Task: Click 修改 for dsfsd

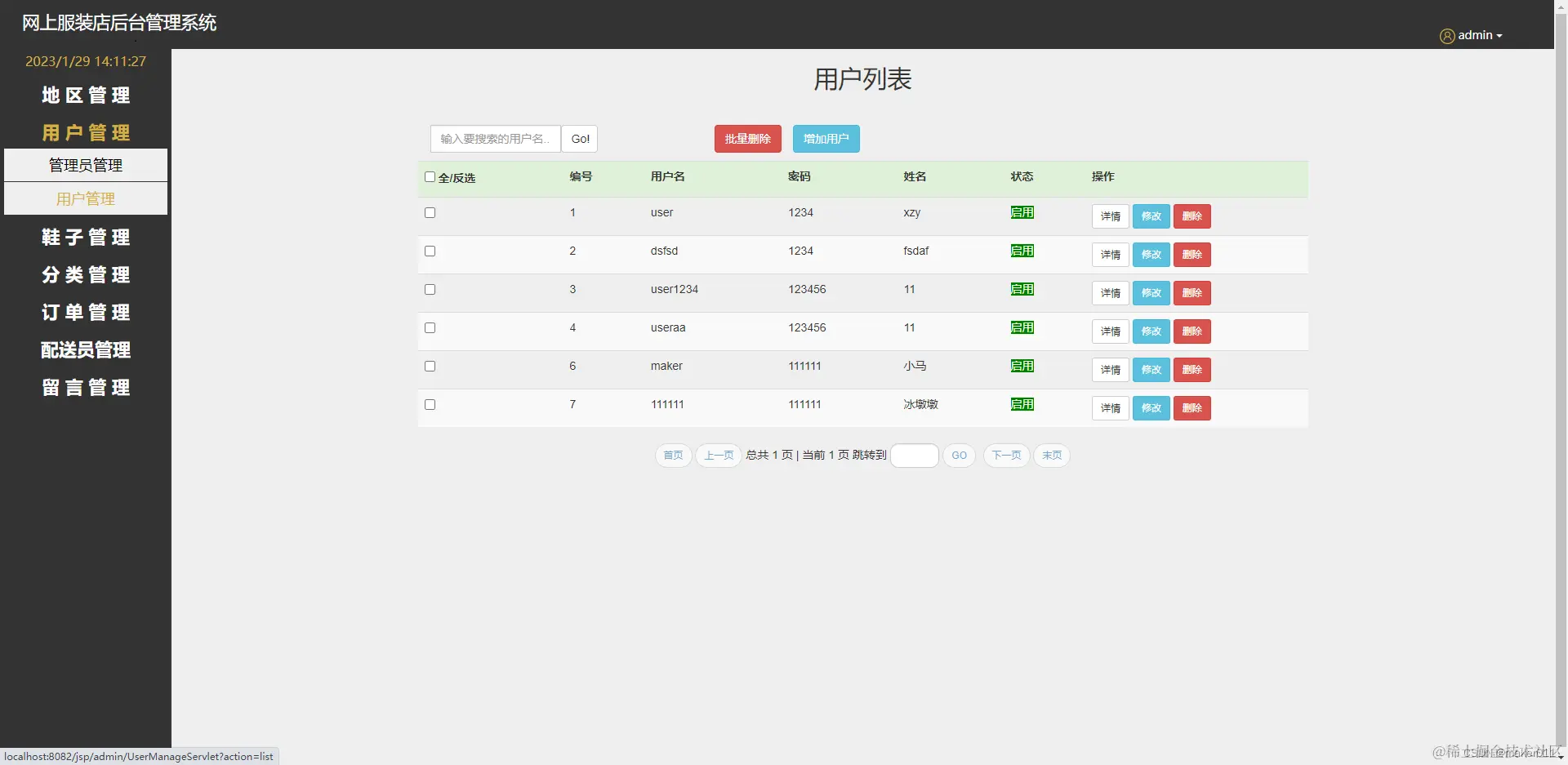Action: click(x=1151, y=255)
